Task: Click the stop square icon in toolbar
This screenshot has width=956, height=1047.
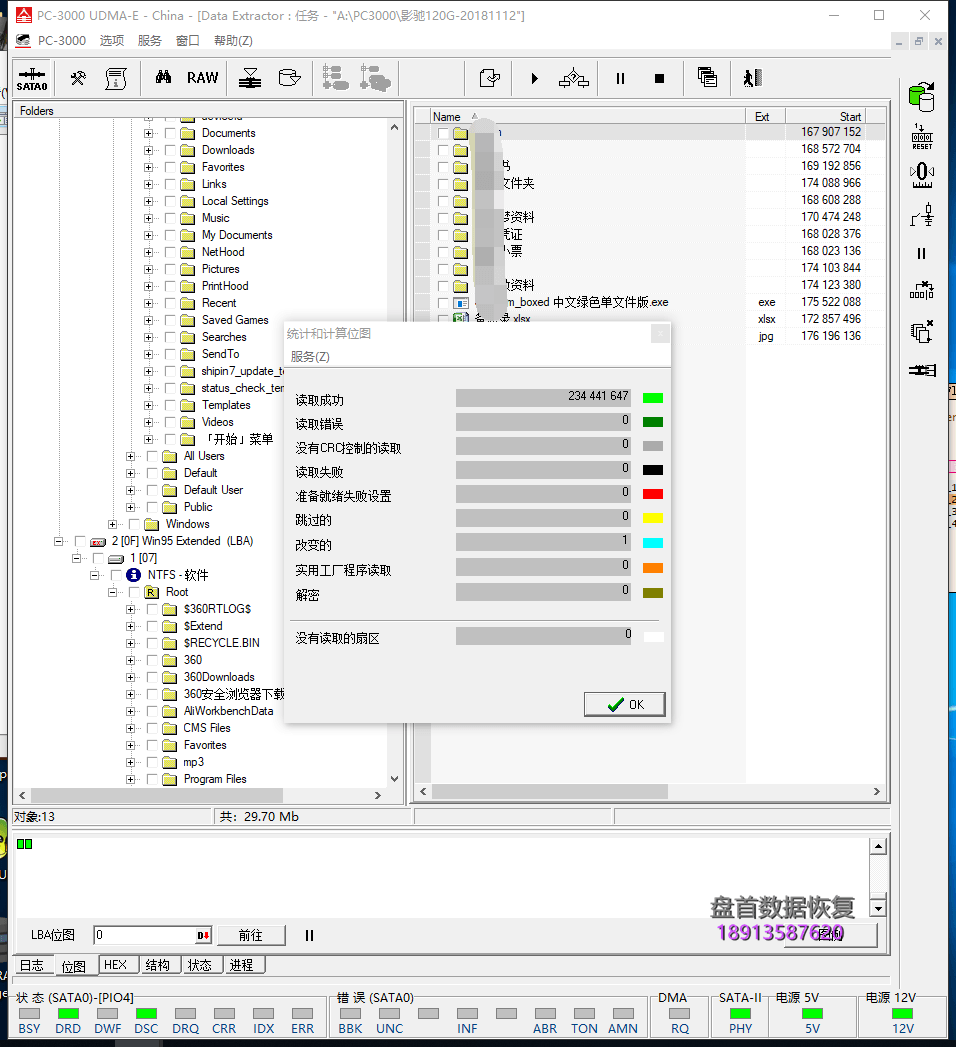Action: [660, 78]
